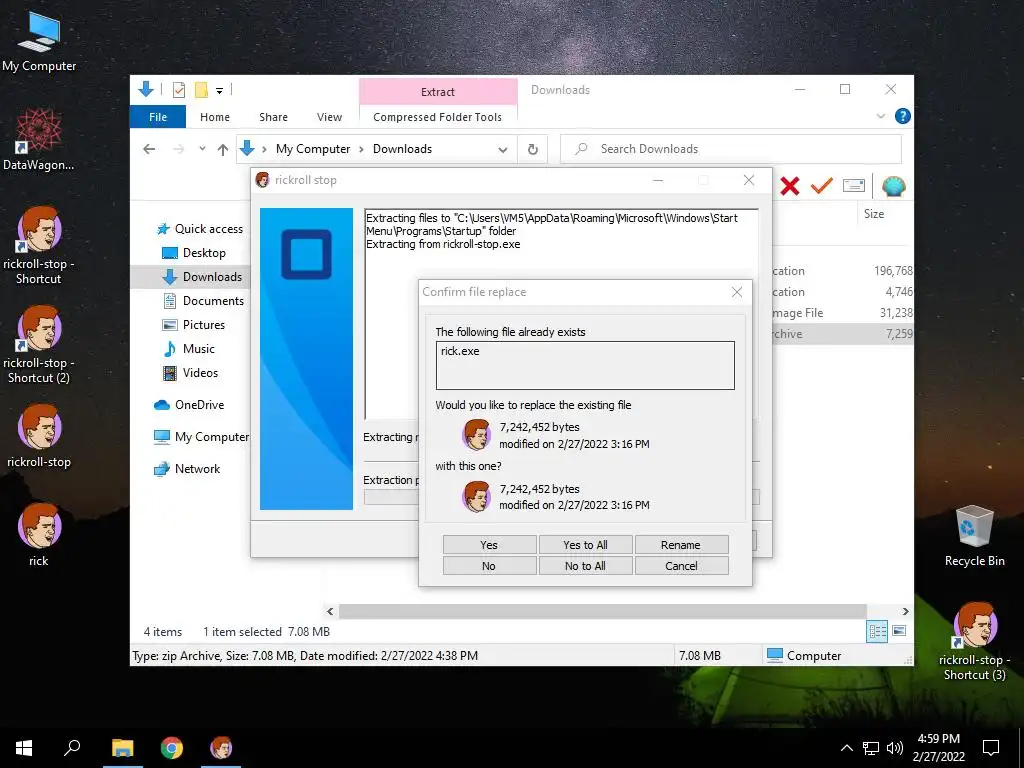Click Yes to replace rick.exe

[x=489, y=545]
